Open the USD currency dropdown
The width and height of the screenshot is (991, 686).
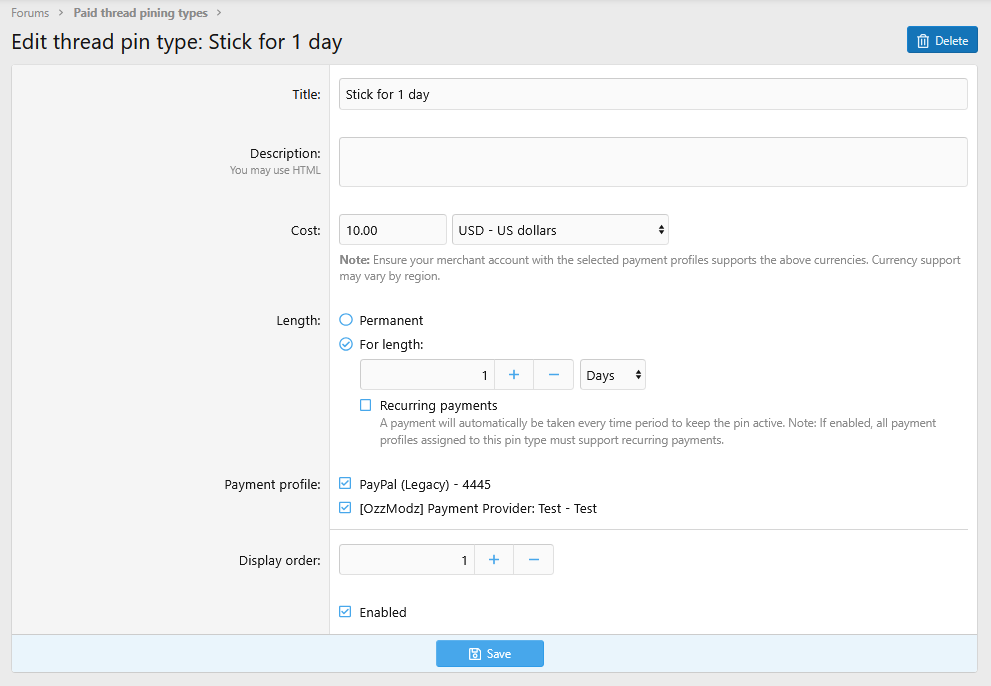(560, 230)
